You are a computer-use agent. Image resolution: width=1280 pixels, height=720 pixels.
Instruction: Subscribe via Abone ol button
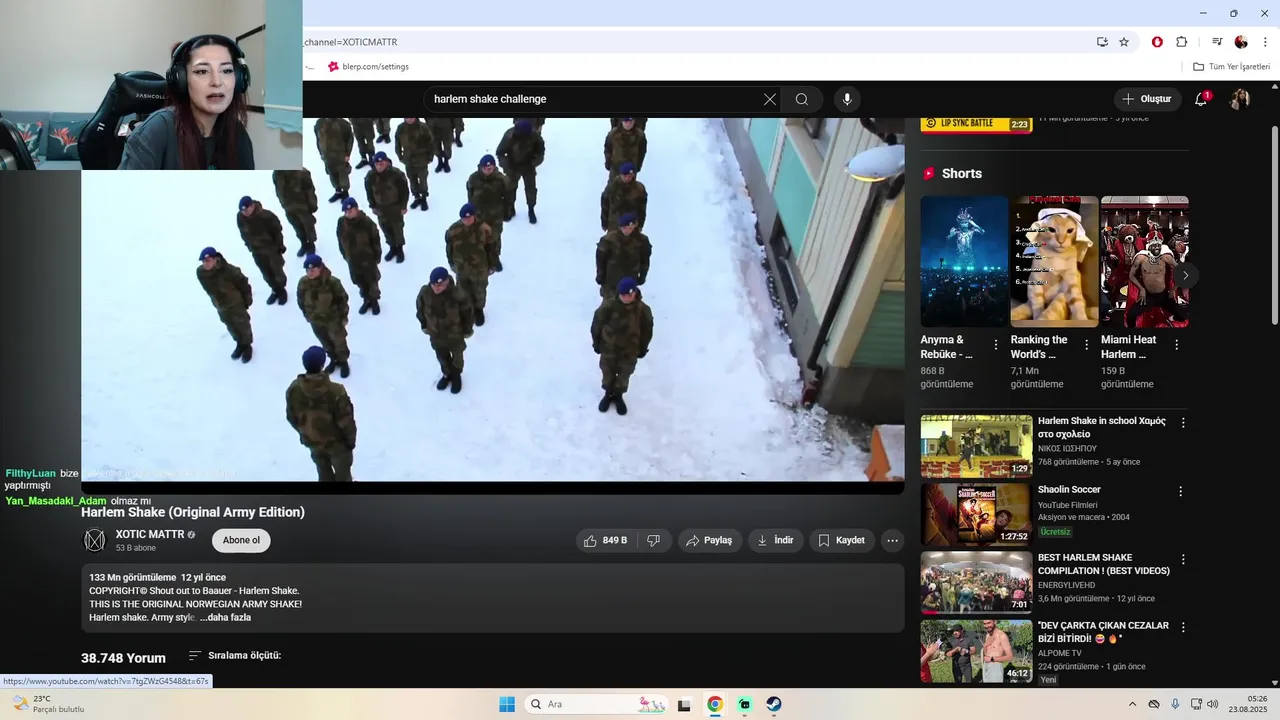[x=241, y=540]
